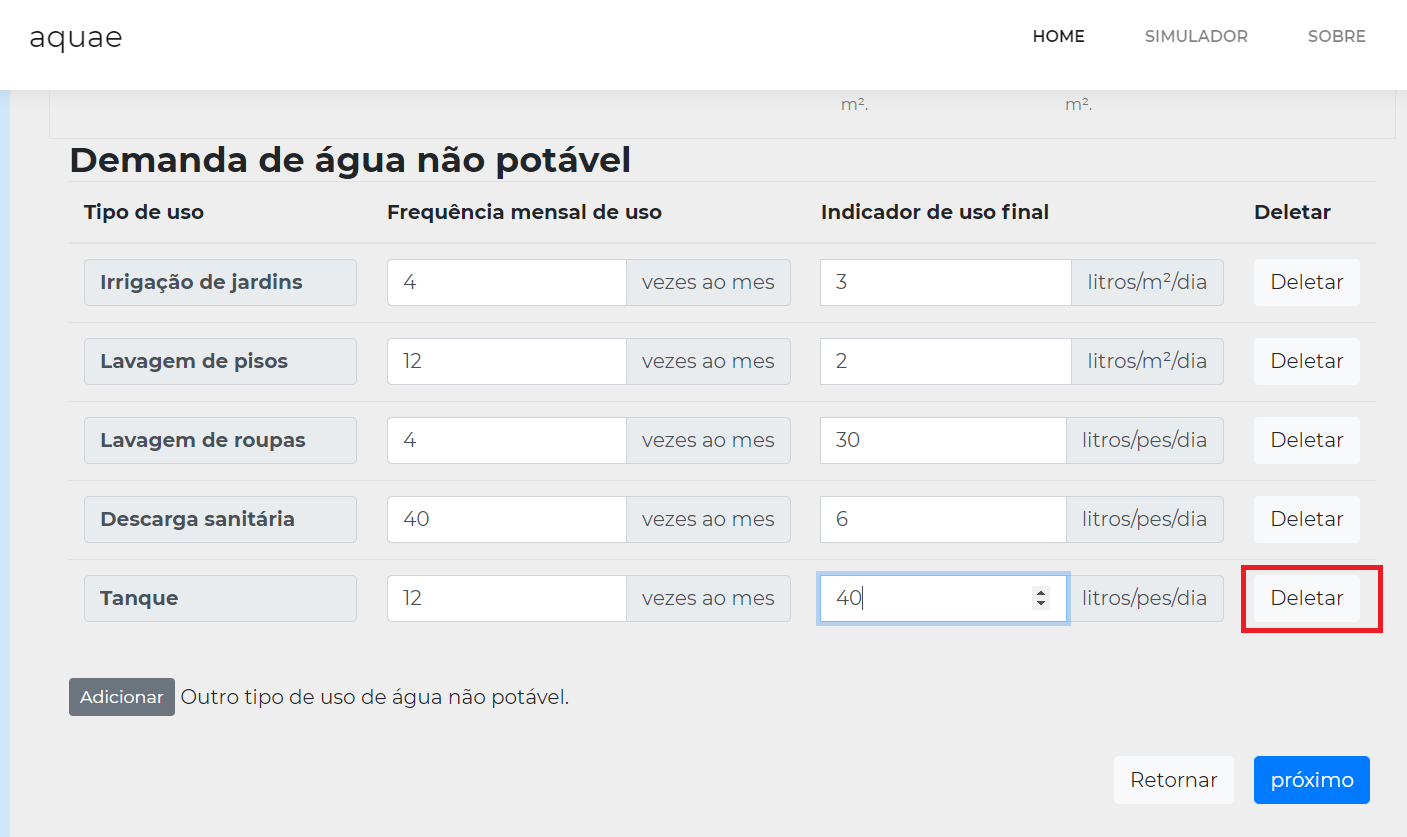Click the Retornar button

click(1173, 780)
